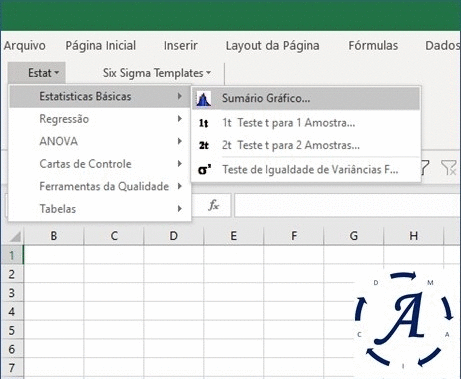Screen dimensions: 461x379
Task: Expand the ANOVA submenu
Action: (x=100, y=141)
